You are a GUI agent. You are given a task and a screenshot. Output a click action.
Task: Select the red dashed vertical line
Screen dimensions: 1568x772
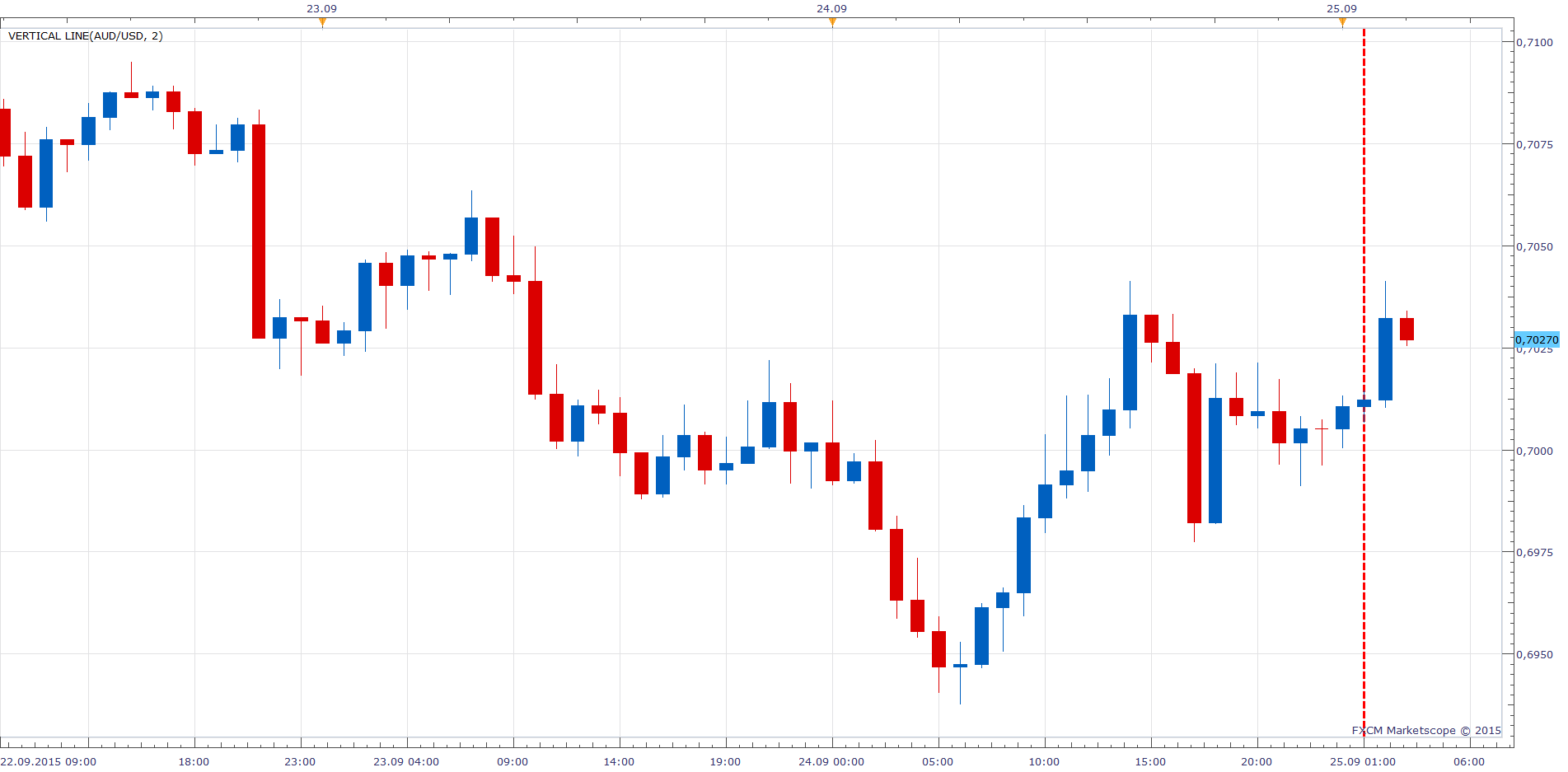(x=1364, y=383)
